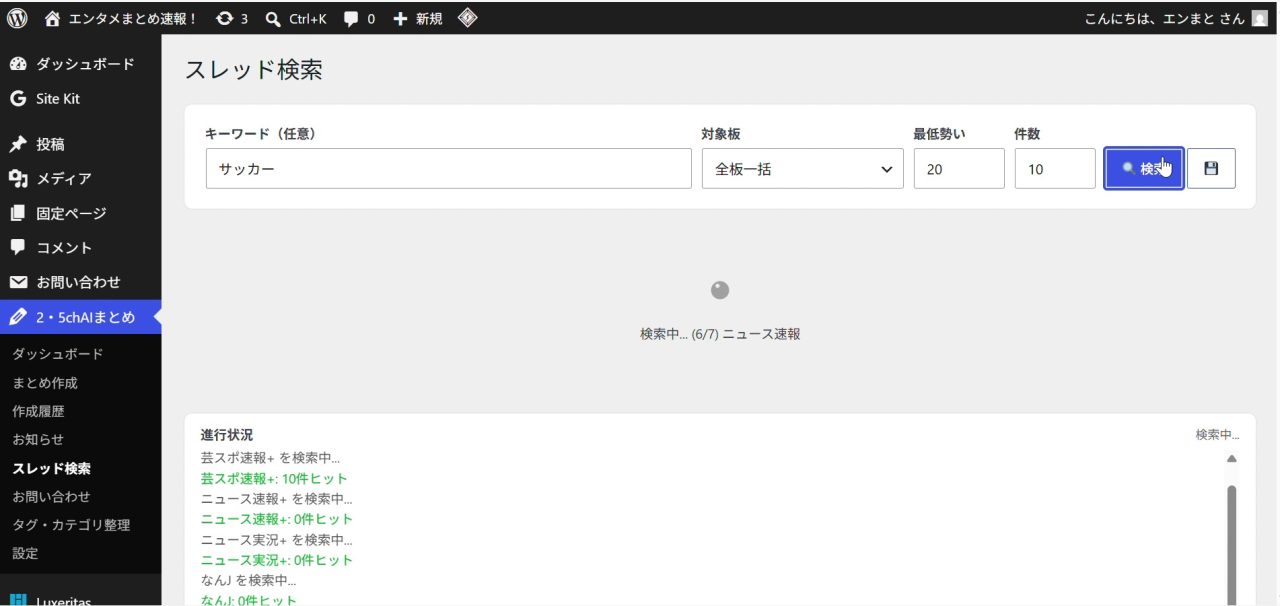Viewport: 1280px width, 606px height.
Task: Click the スレッド検索 page heading
Action: (254, 69)
